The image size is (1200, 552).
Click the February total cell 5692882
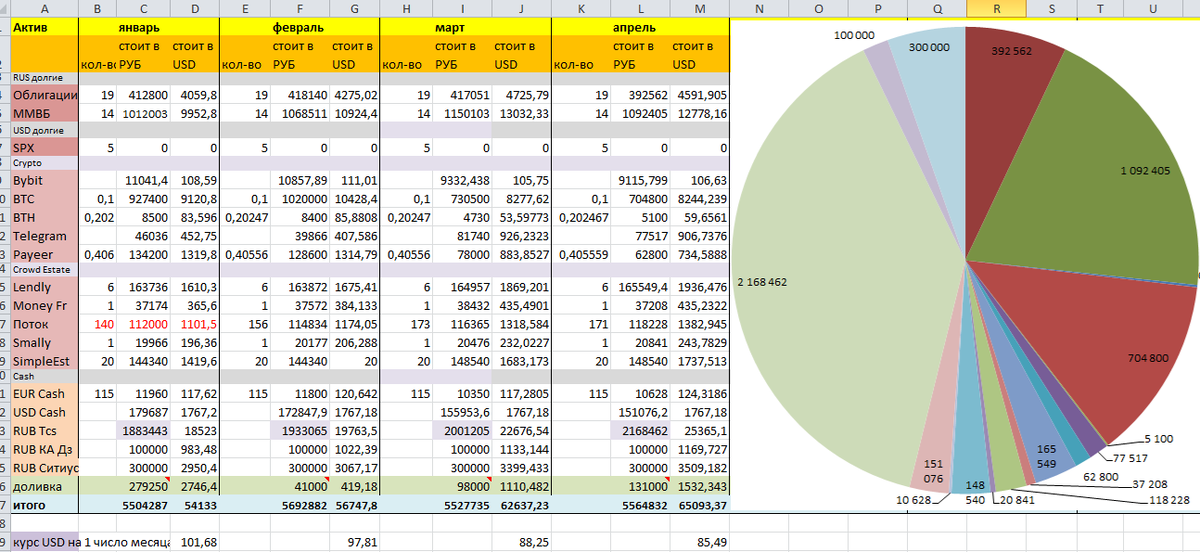coord(299,506)
